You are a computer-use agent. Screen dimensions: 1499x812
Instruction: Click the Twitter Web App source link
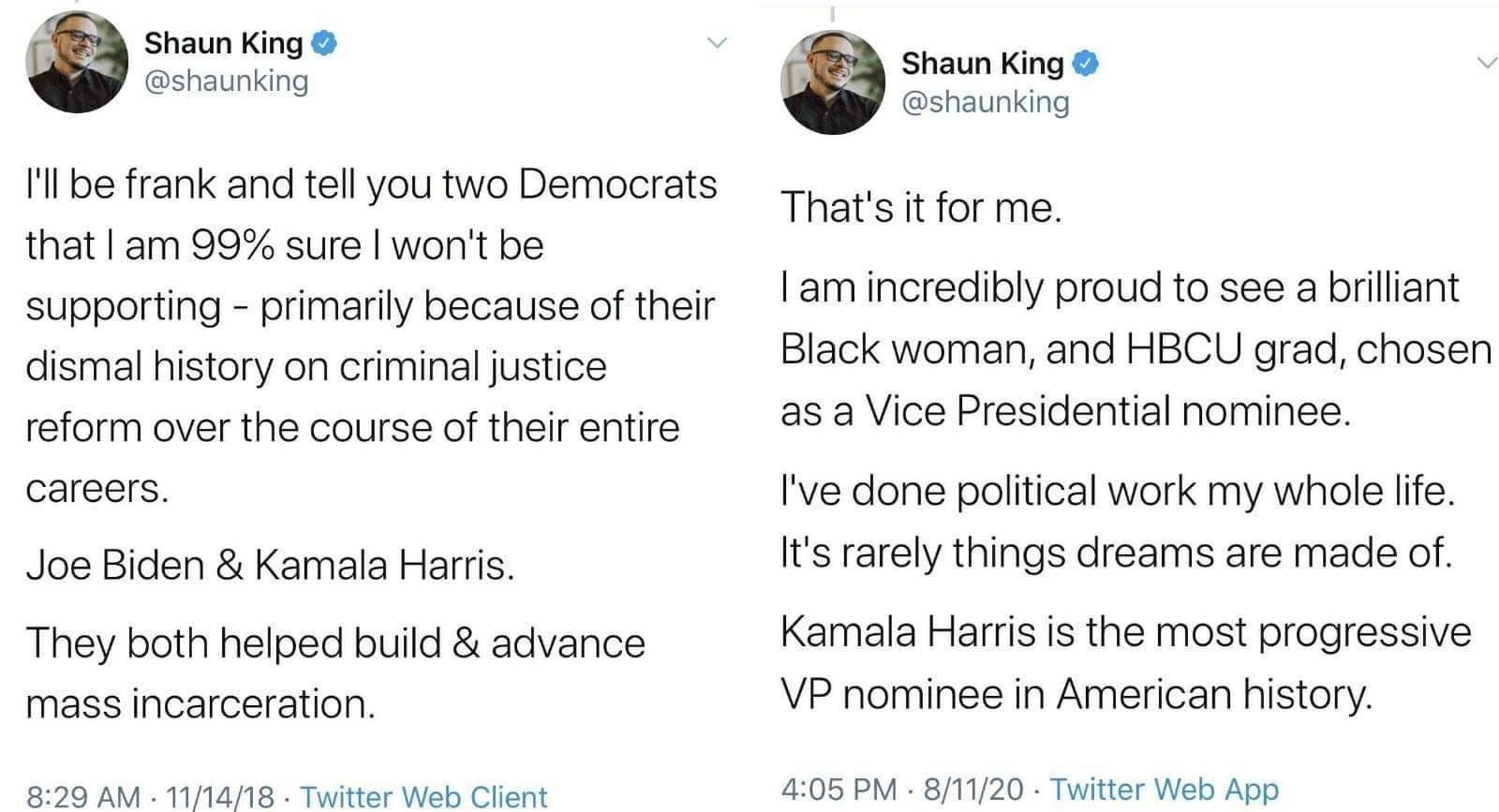[1165, 790]
